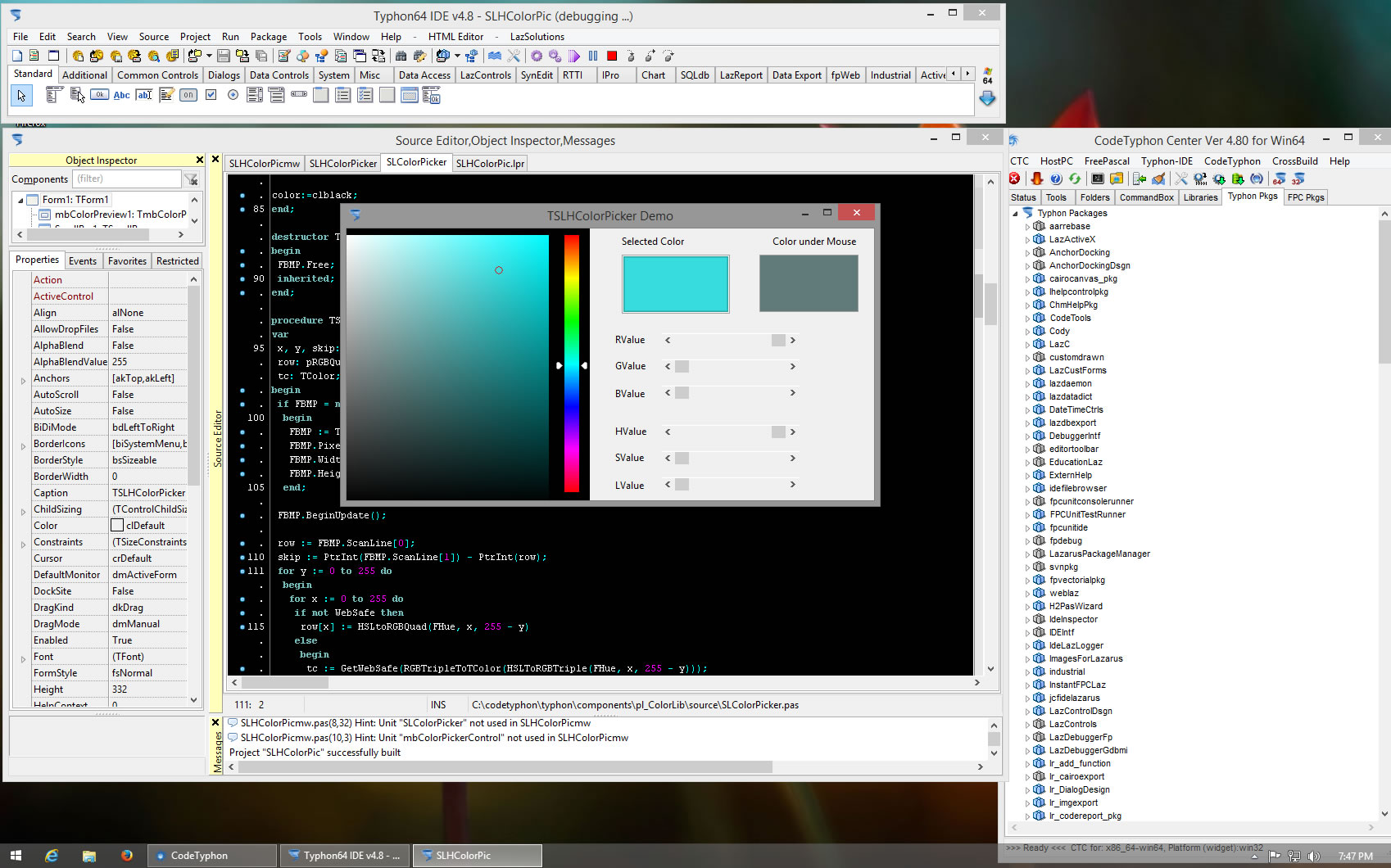1391x868 pixels.
Task: Open the Data Controls palette tab
Action: tap(279, 75)
